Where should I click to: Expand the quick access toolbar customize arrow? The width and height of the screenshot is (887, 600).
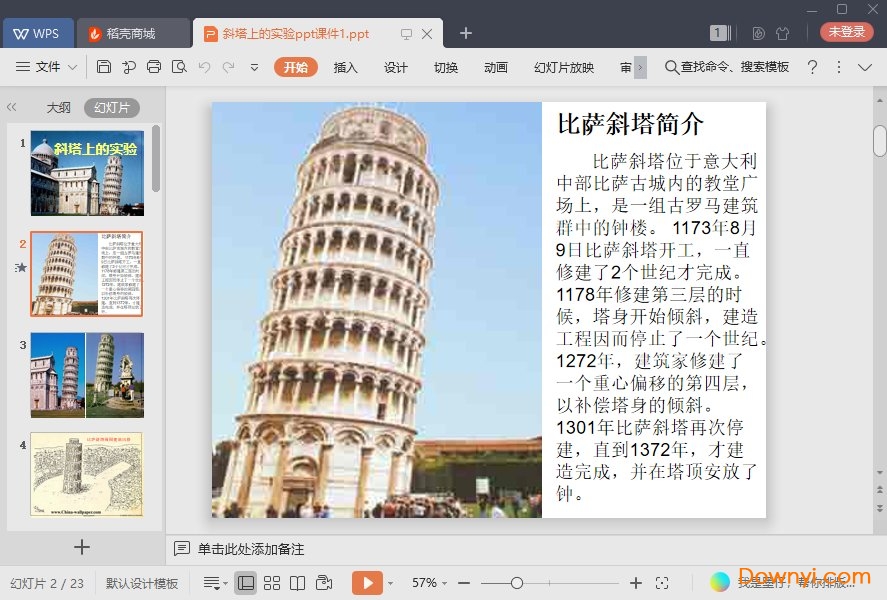pos(254,67)
